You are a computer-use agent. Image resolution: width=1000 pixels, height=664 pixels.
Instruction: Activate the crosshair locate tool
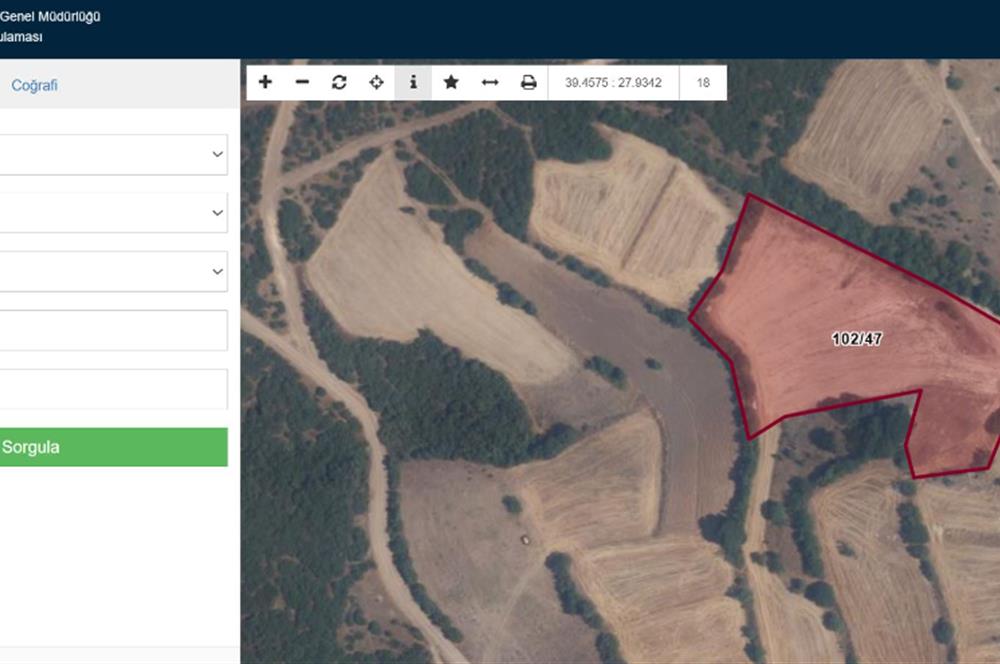point(376,82)
